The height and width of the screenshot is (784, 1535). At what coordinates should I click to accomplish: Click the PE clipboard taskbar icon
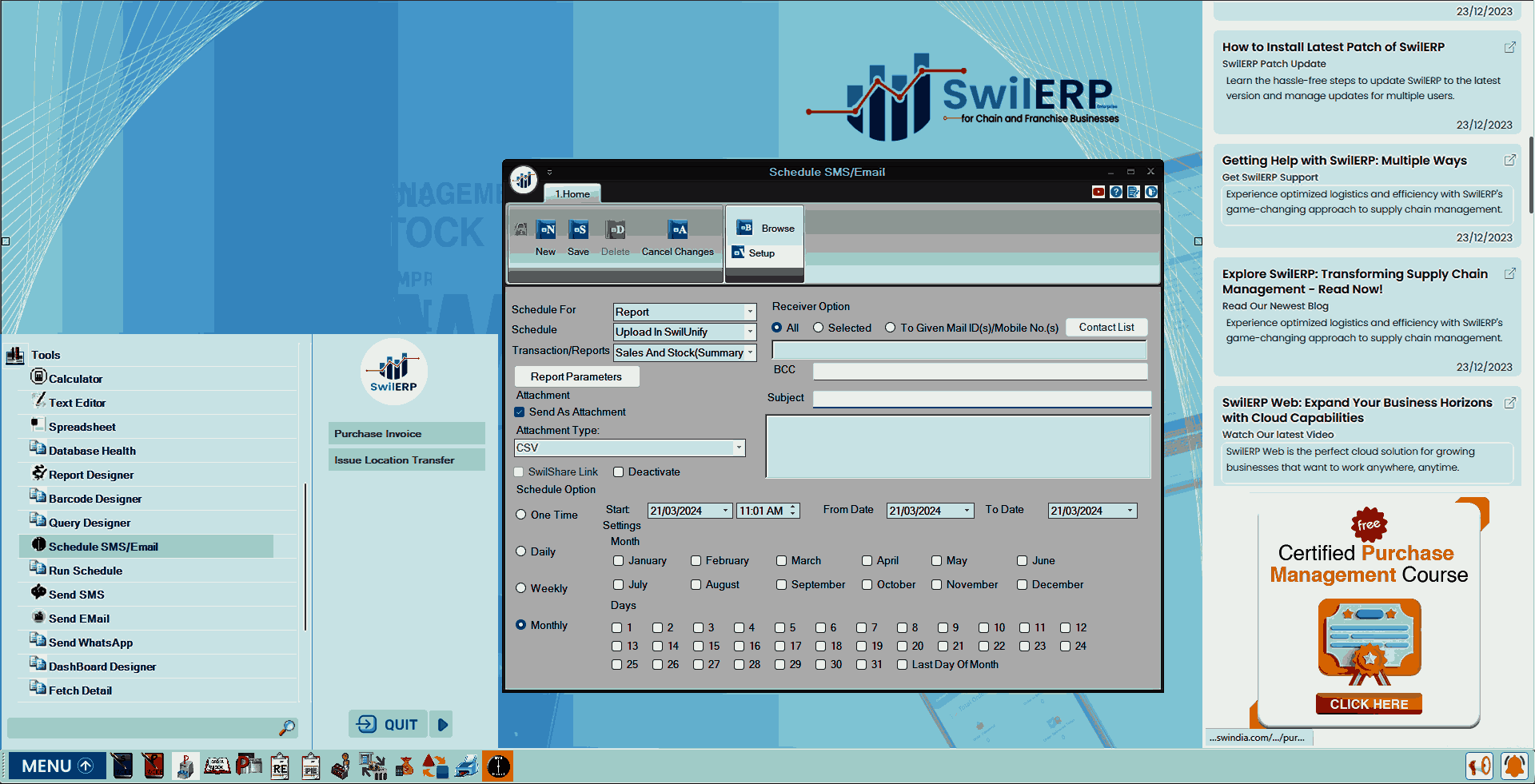coord(311,766)
